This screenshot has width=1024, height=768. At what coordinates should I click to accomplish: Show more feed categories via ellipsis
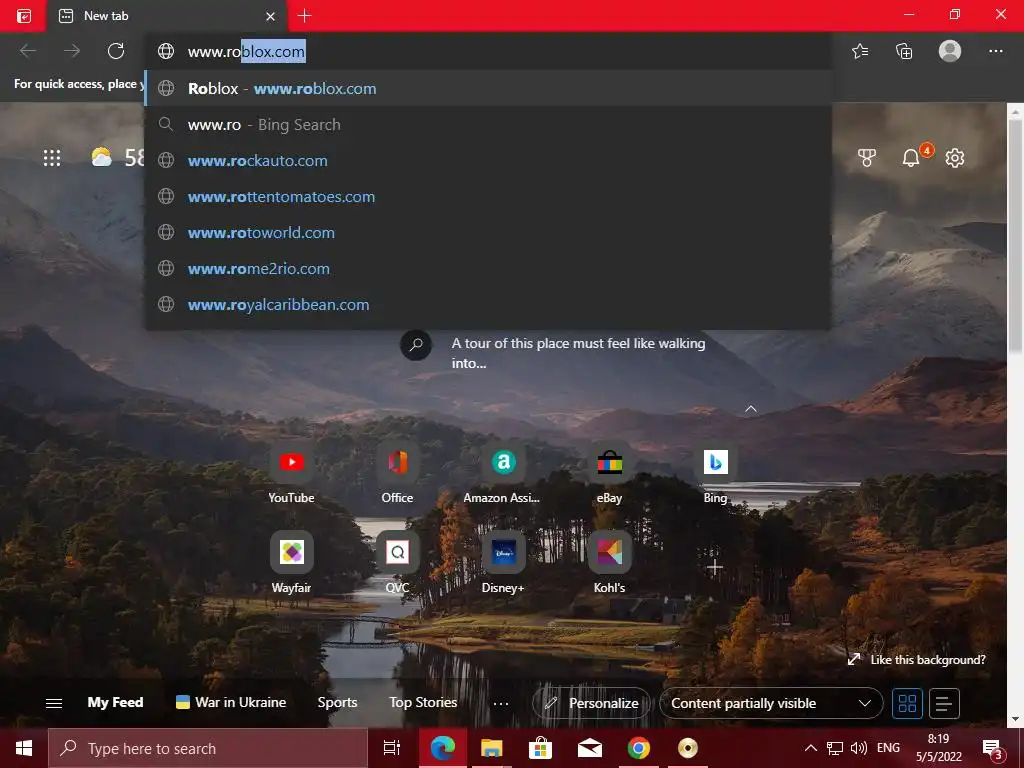501,703
